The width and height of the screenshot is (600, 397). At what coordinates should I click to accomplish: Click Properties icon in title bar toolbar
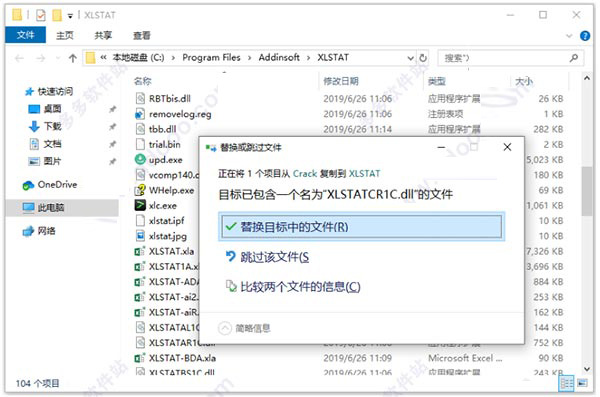point(41,15)
